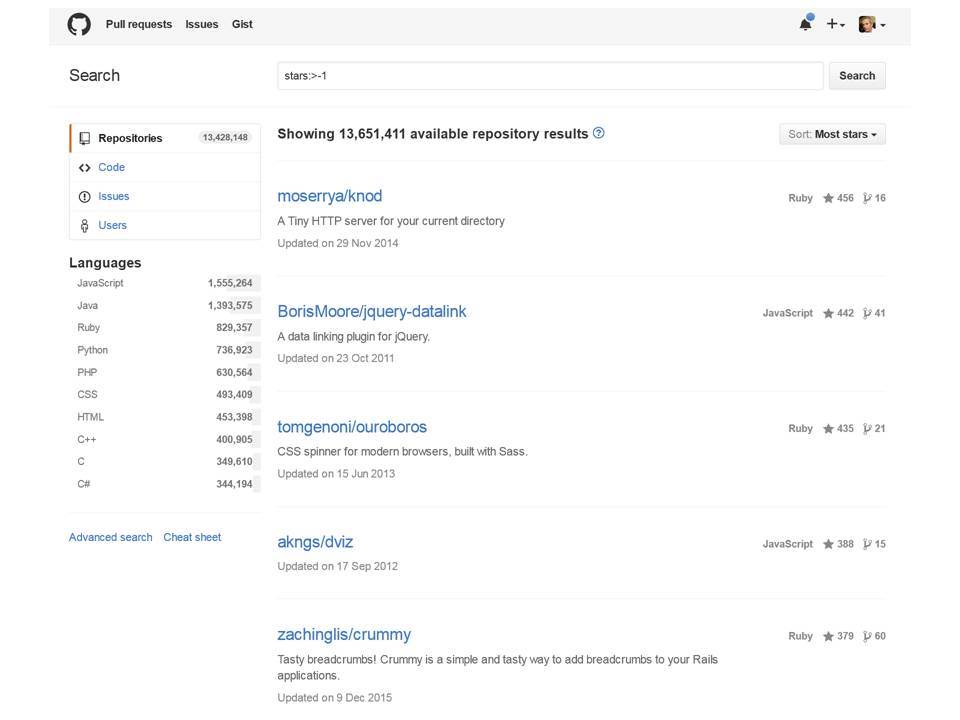960x720 pixels.
Task: Click the JavaScript label on akngs/dviz row
Action: [x=787, y=544]
